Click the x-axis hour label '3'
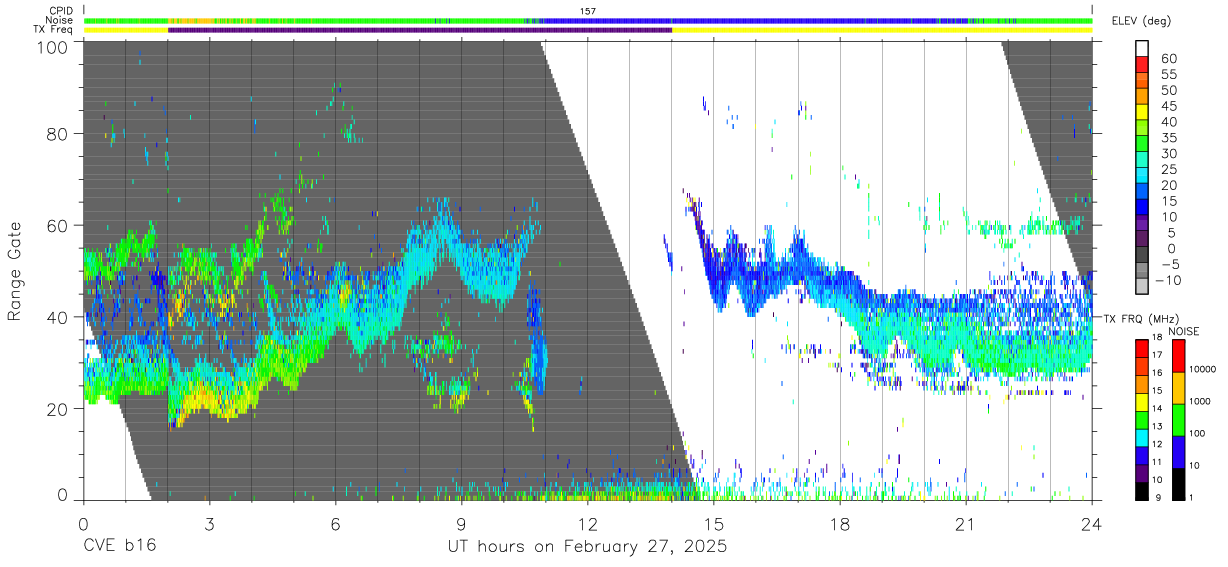This screenshot has height=567, width=1228. coord(209,523)
